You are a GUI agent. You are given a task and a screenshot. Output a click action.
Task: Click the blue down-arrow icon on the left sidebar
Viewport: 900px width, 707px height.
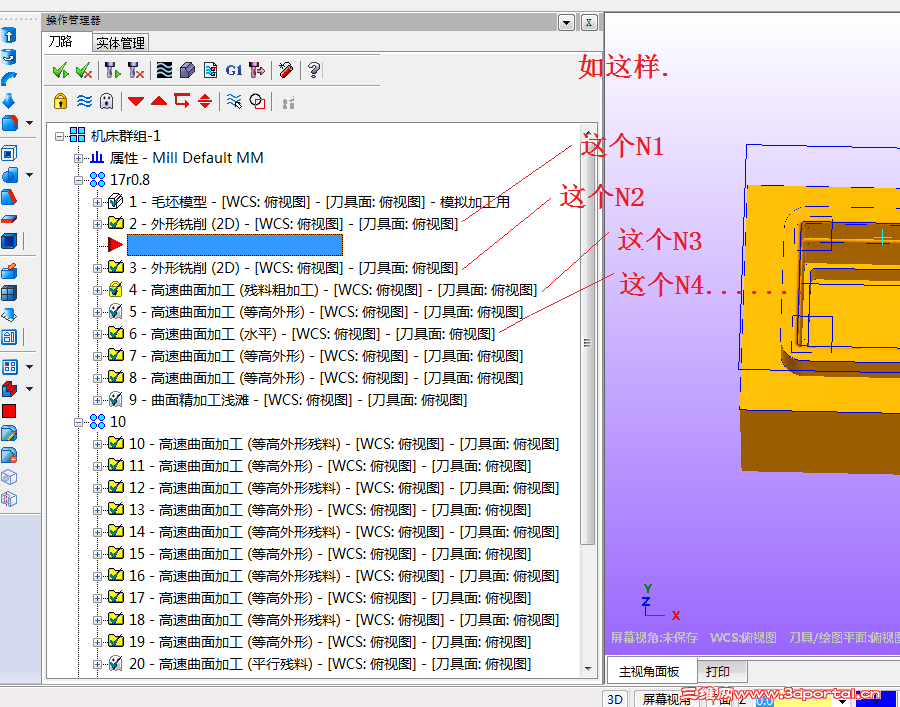[x=9, y=101]
